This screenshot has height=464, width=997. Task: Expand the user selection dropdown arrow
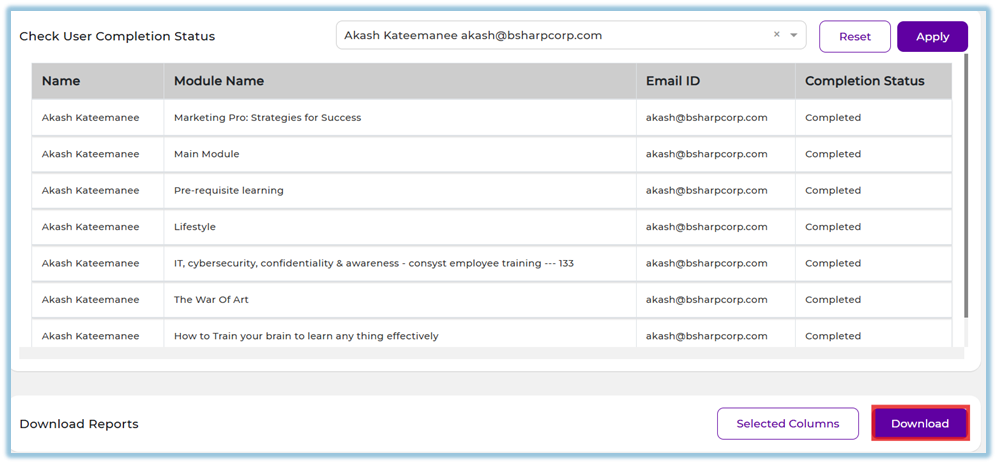[794, 35]
